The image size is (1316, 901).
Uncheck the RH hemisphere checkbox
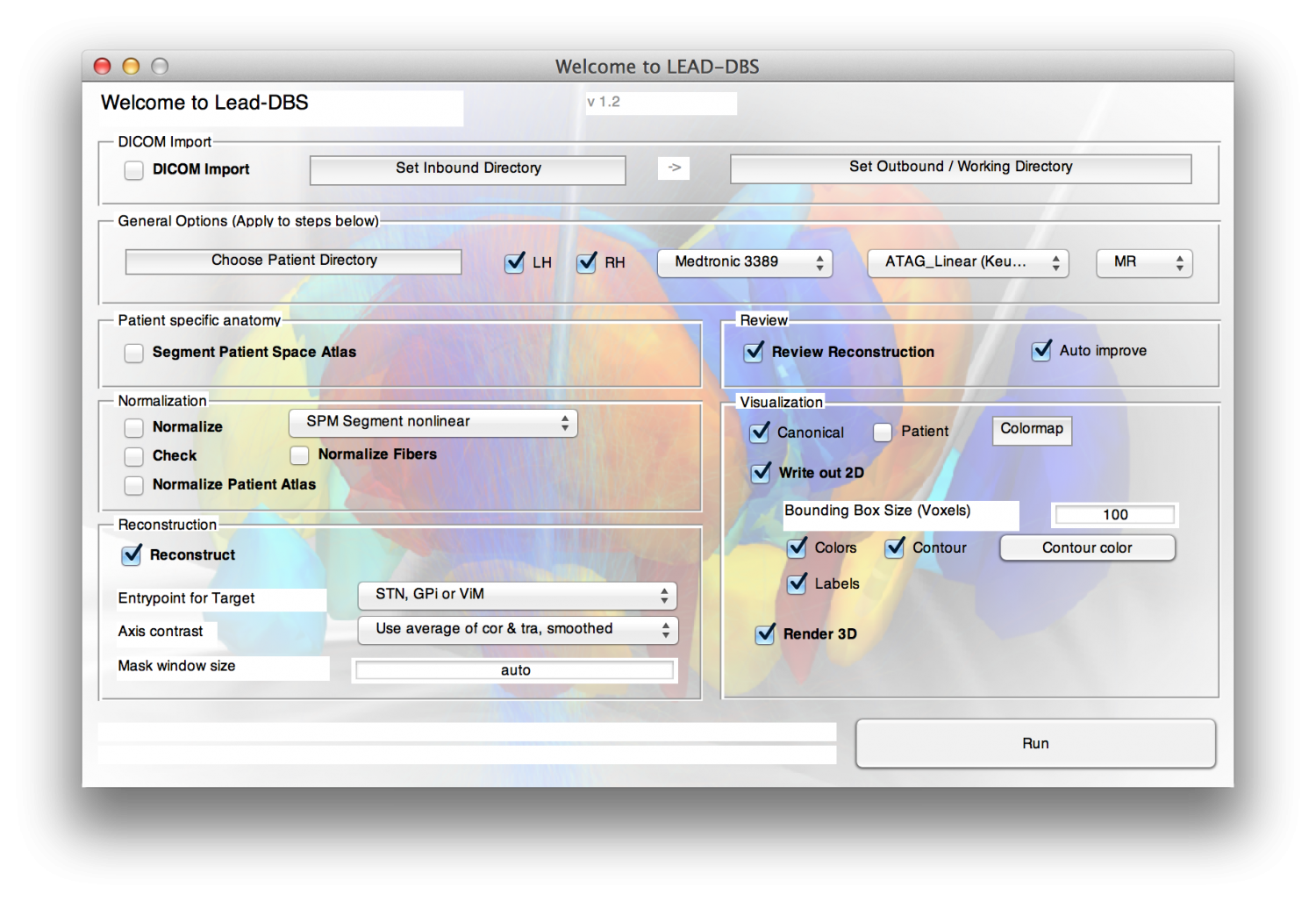click(587, 263)
